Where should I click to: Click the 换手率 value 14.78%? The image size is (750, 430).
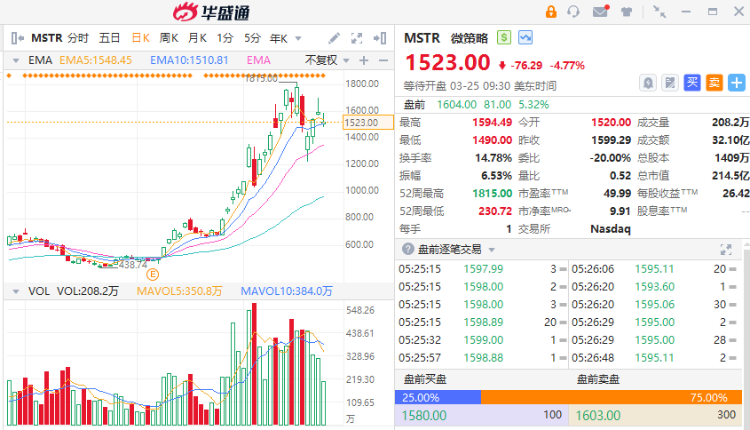coord(494,158)
